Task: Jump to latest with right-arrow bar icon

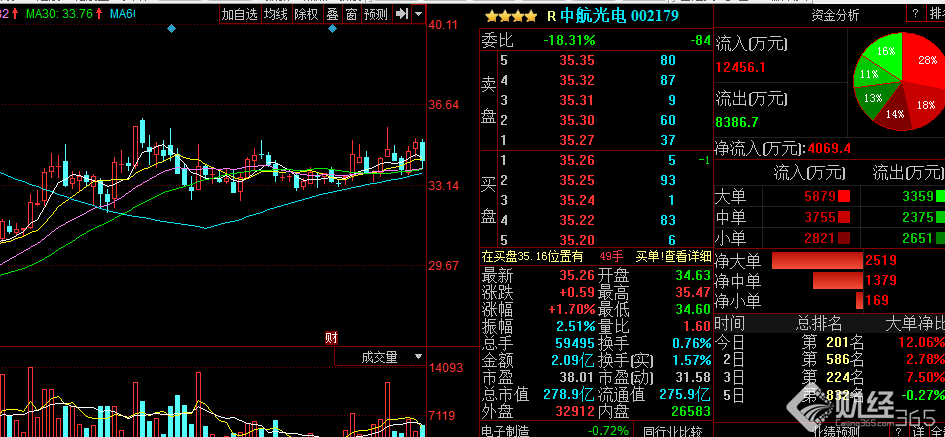Action: click(x=401, y=14)
